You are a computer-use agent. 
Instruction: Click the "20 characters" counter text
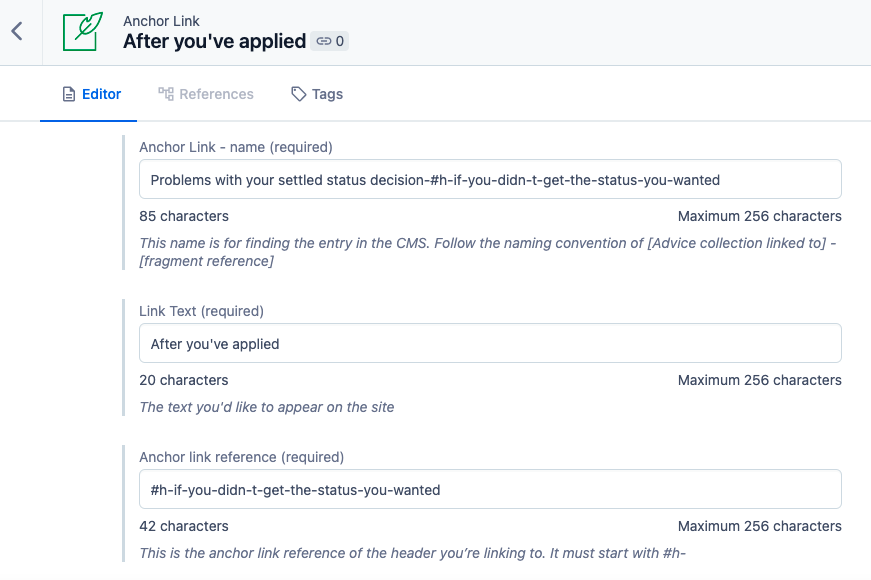(x=184, y=380)
